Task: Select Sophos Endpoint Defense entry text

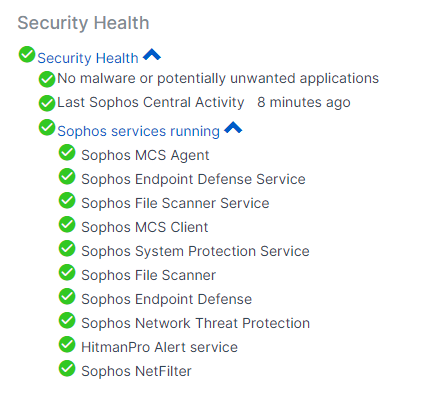Action: (167, 299)
